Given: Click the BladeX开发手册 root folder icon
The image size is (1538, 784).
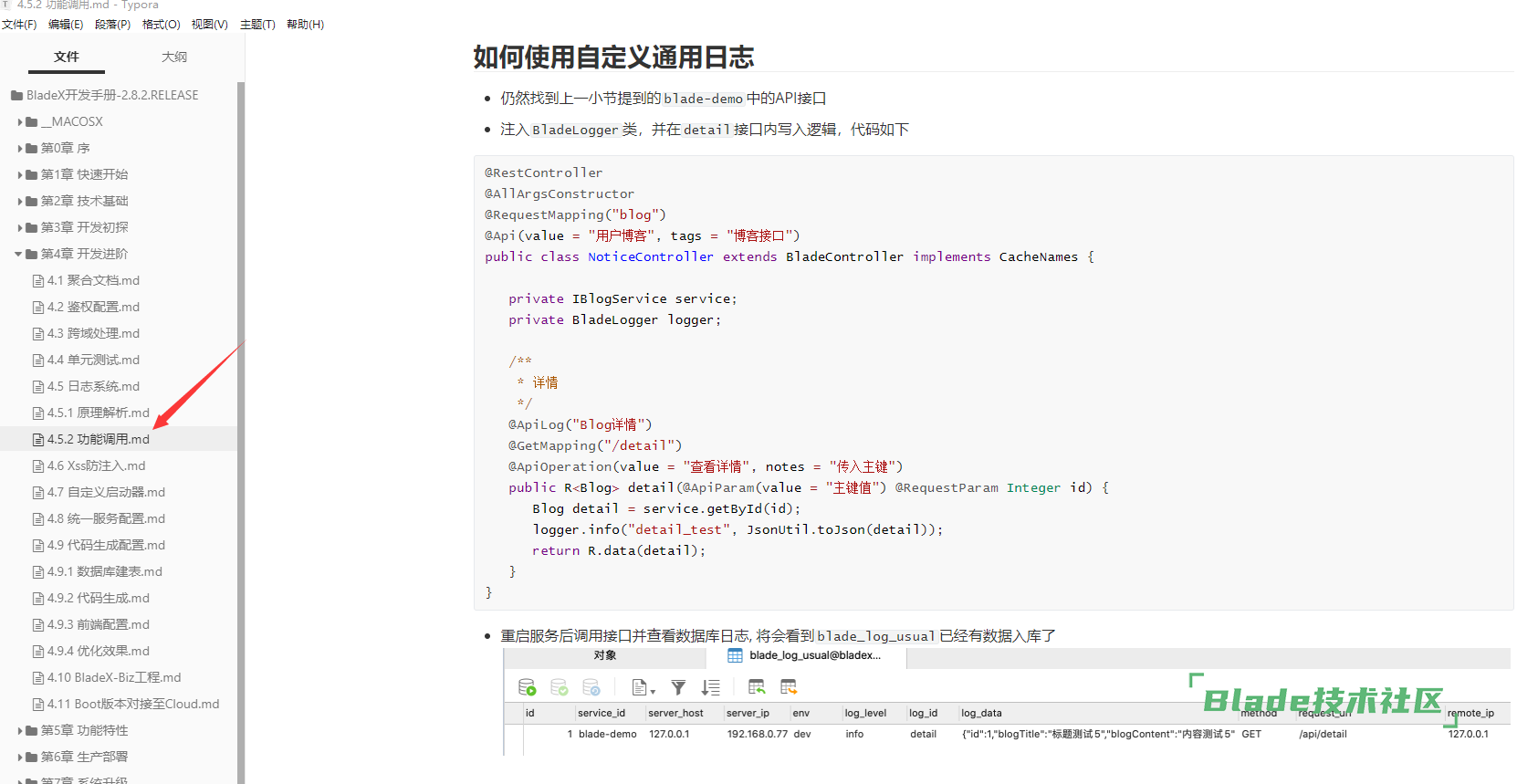Looking at the screenshot, I should click(x=16, y=95).
